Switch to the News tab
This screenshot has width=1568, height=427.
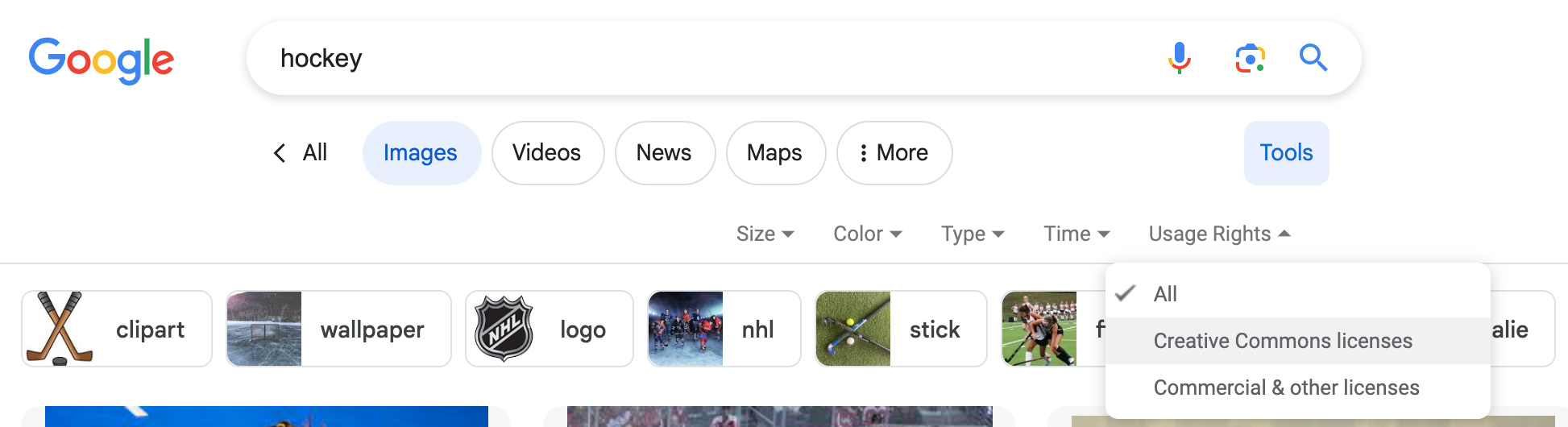tap(665, 153)
